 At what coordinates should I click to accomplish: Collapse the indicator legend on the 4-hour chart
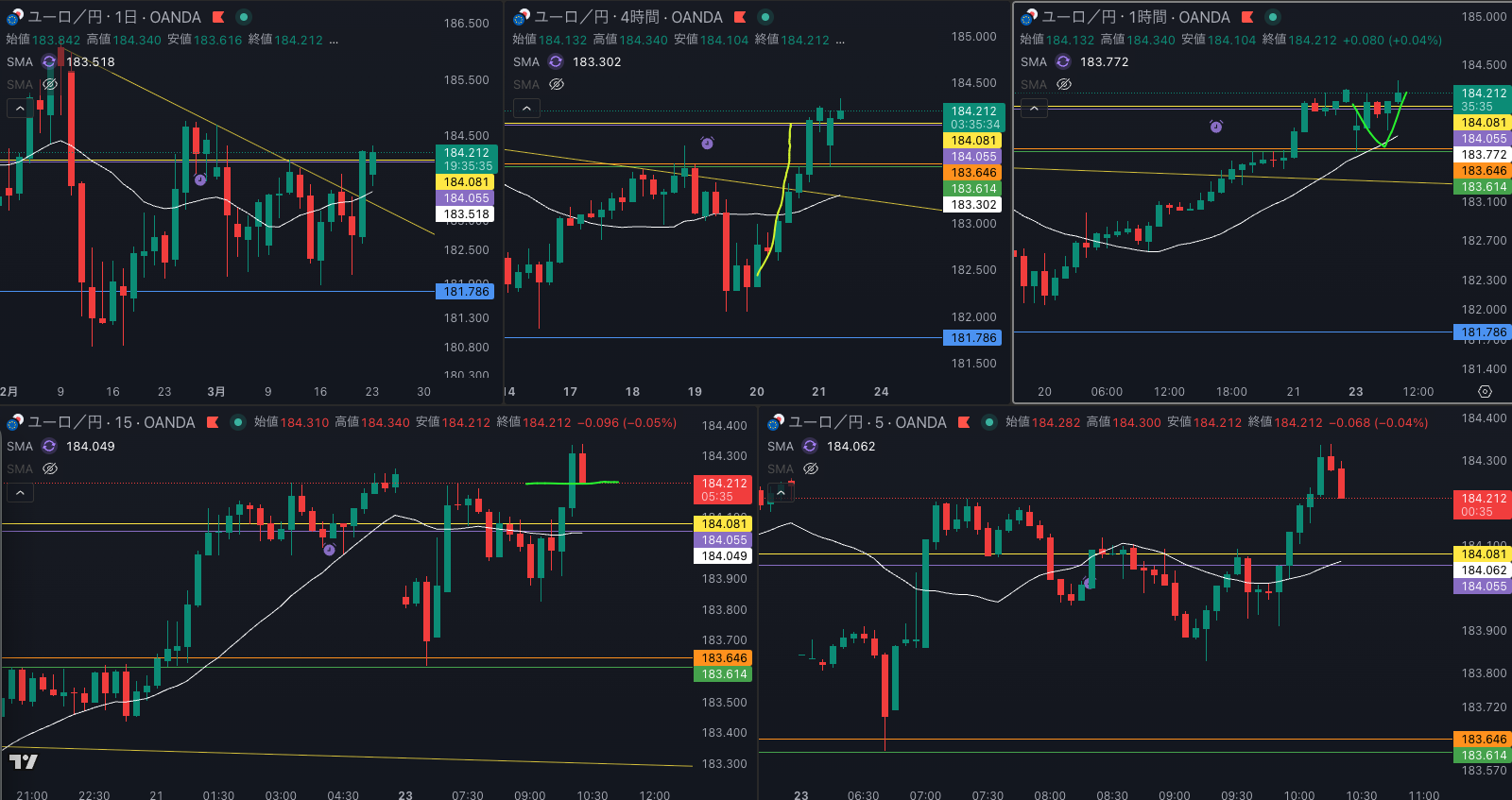coord(526,109)
